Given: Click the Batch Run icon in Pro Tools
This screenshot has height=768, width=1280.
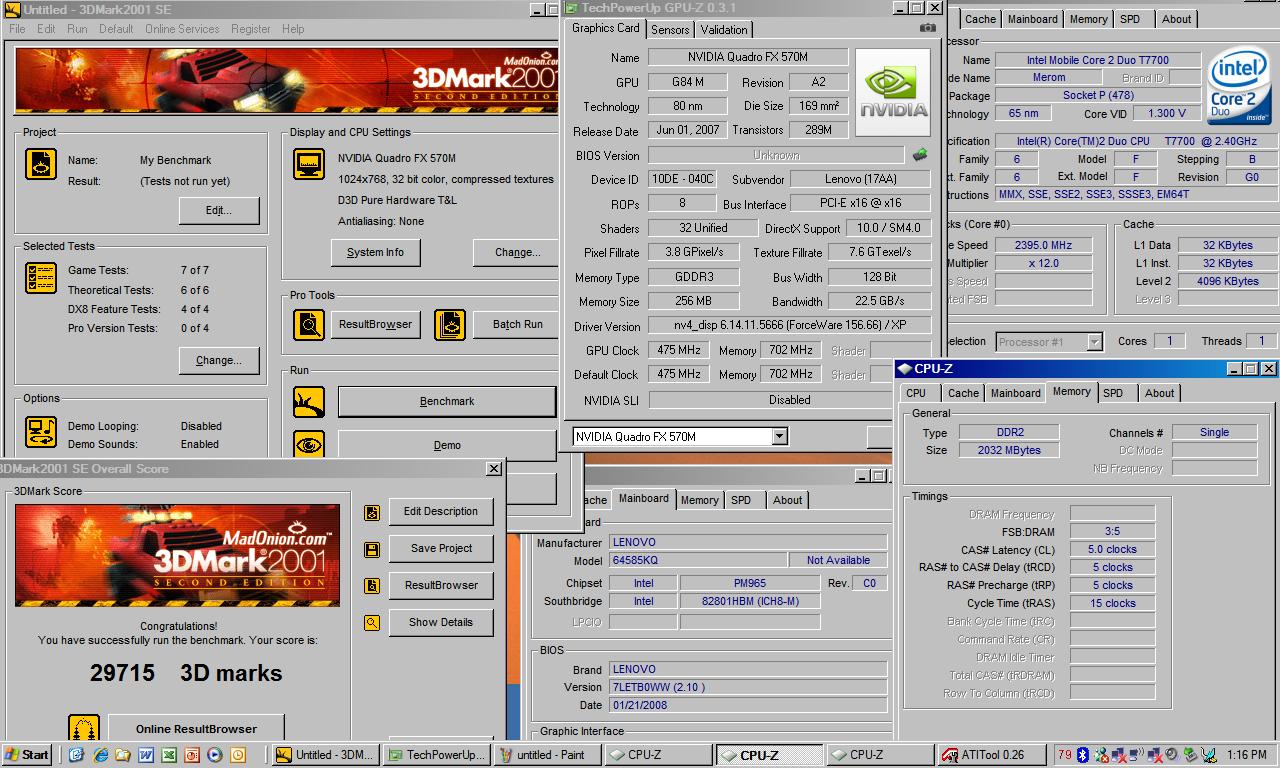Looking at the screenshot, I should point(450,325).
